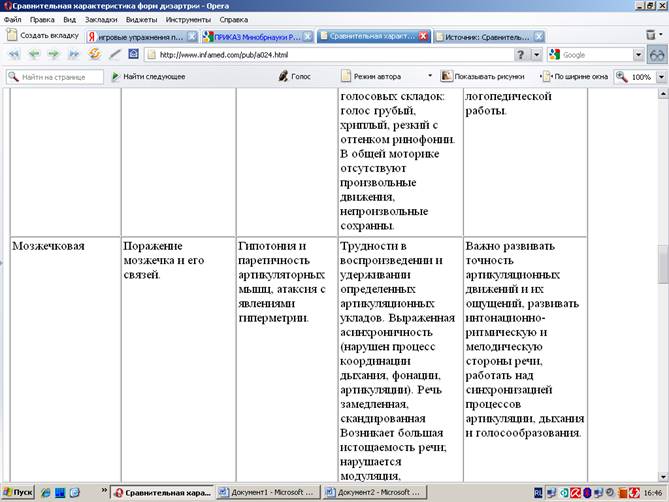This screenshot has width=669, height=502.
Task: Expand the zoom 100% dropdown
Action: [x=660, y=76]
